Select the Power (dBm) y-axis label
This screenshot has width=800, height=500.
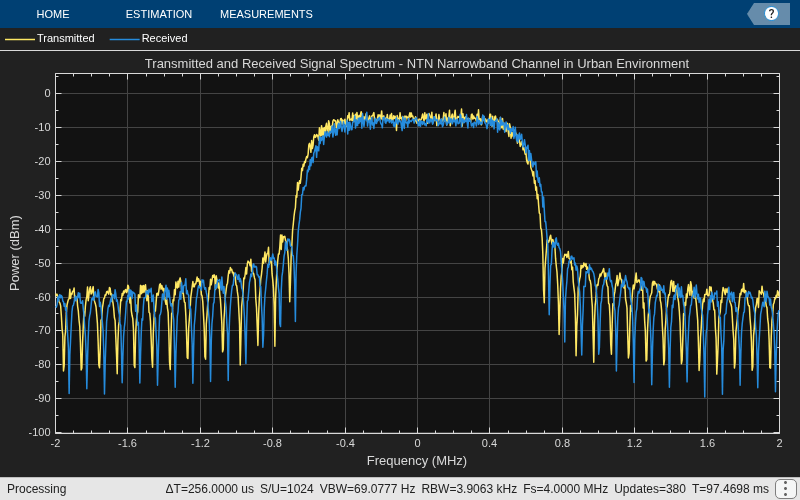point(15,254)
